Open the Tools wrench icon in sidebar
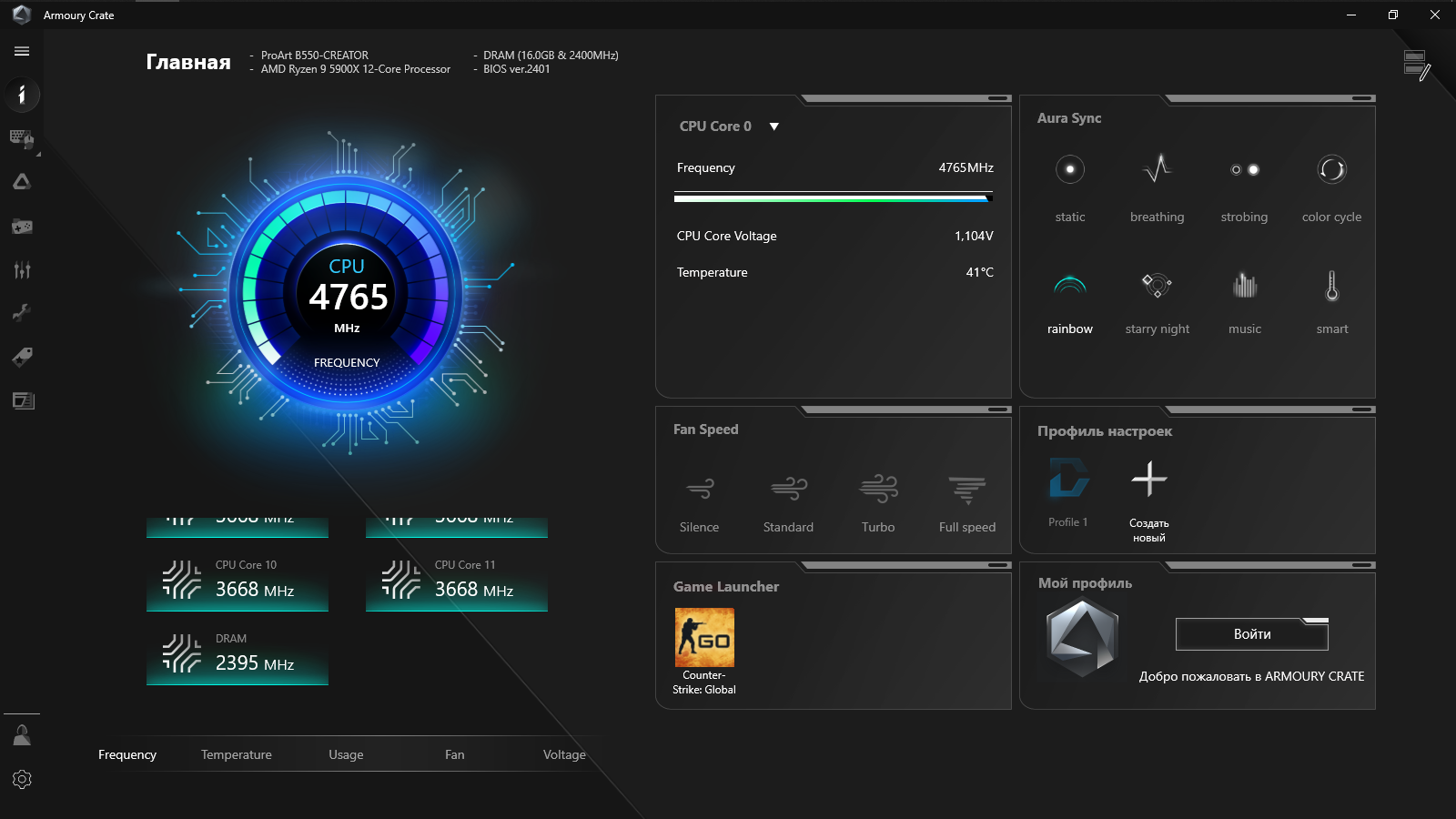This screenshot has width=1456, height=819. point(22,312)
